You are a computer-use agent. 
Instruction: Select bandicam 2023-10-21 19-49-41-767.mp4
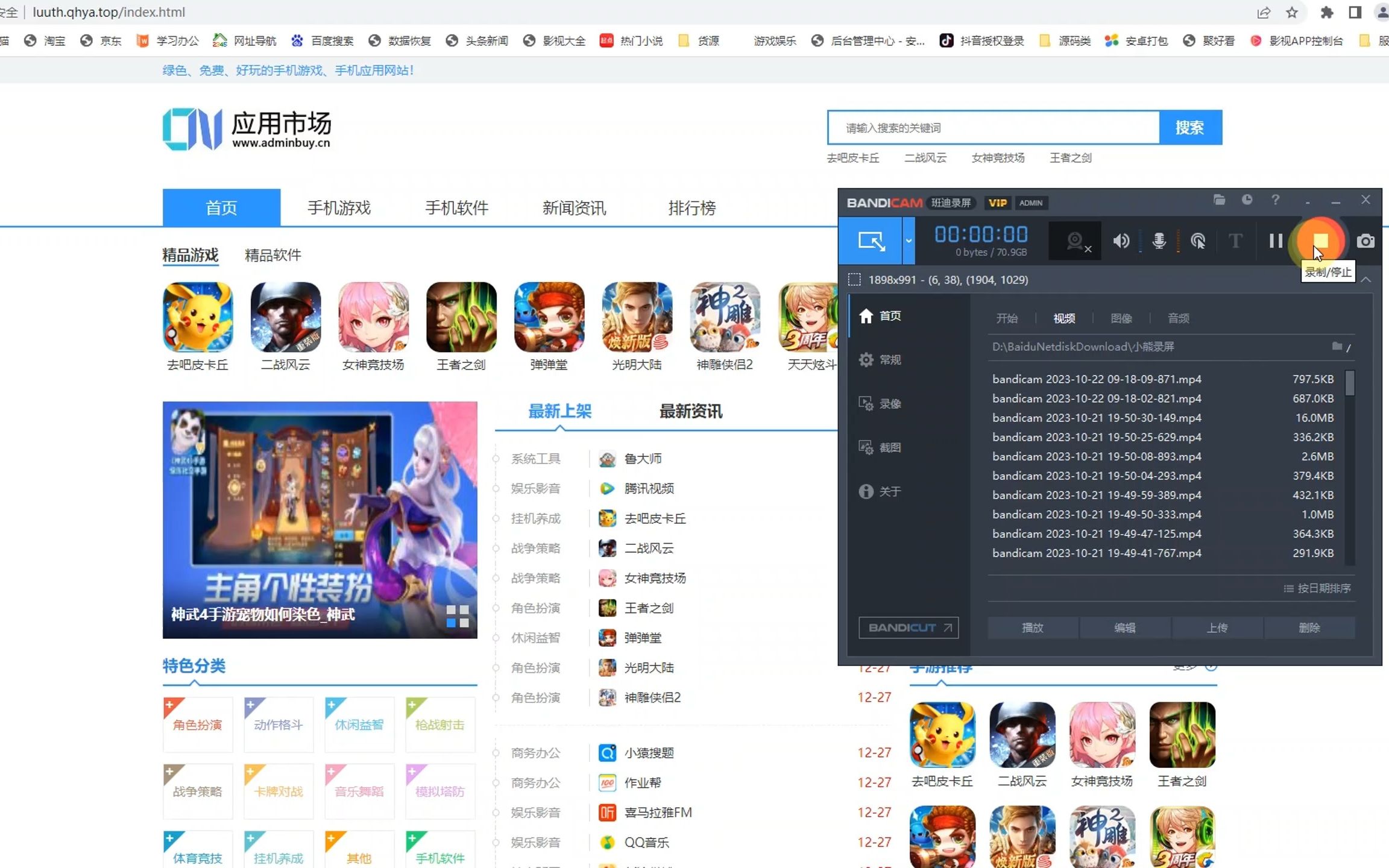[1163, 553]
